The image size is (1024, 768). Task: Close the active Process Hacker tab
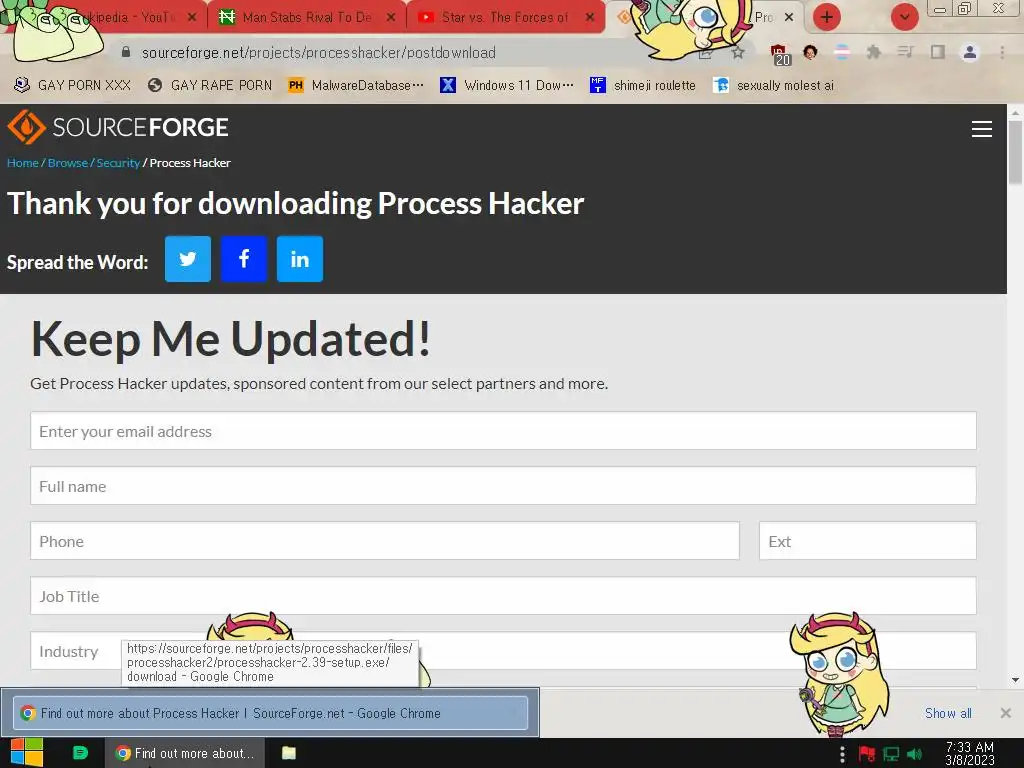tap(789, 17)
